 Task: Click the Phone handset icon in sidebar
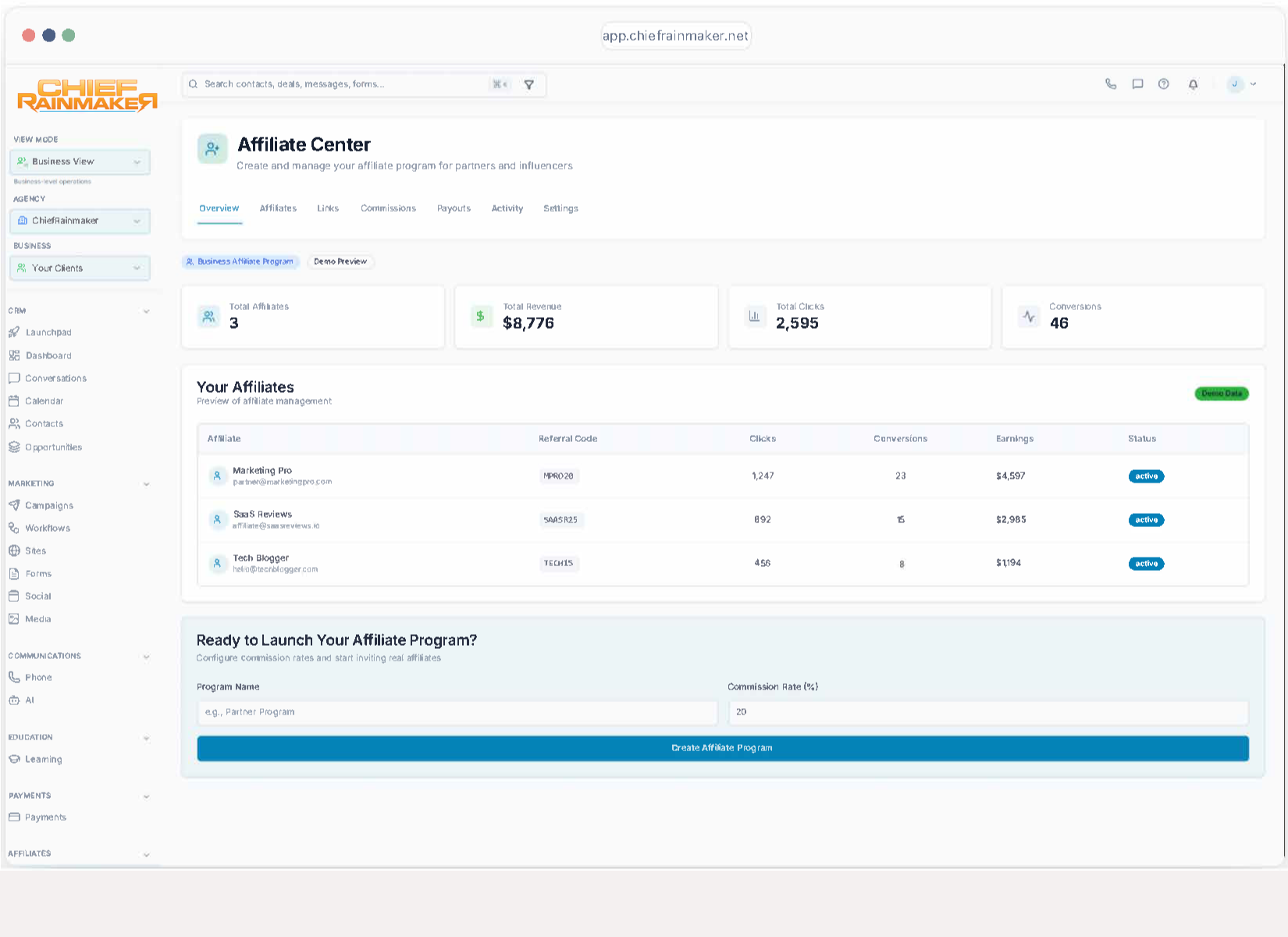coord(14,677)
